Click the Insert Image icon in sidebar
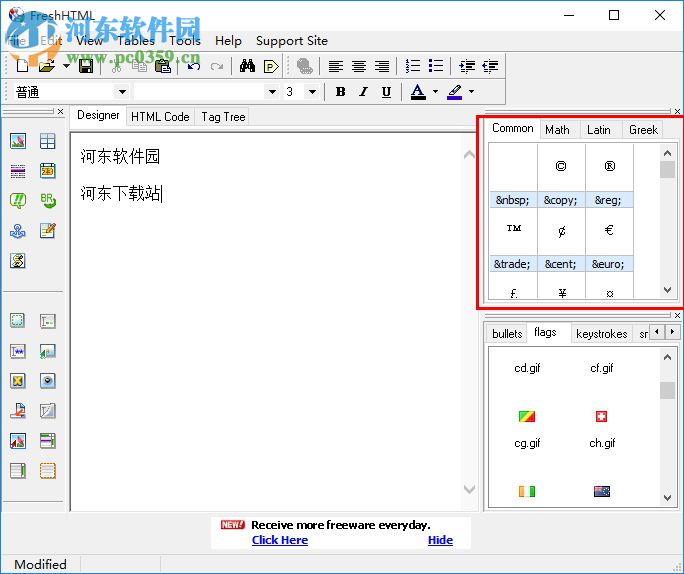The height and width of the screenshot is (574, 684). click(18, 141)
